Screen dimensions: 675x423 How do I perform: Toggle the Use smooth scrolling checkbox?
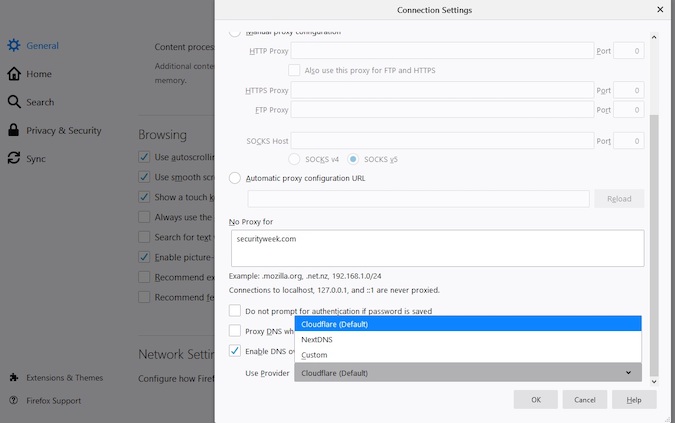click(145, 177)
